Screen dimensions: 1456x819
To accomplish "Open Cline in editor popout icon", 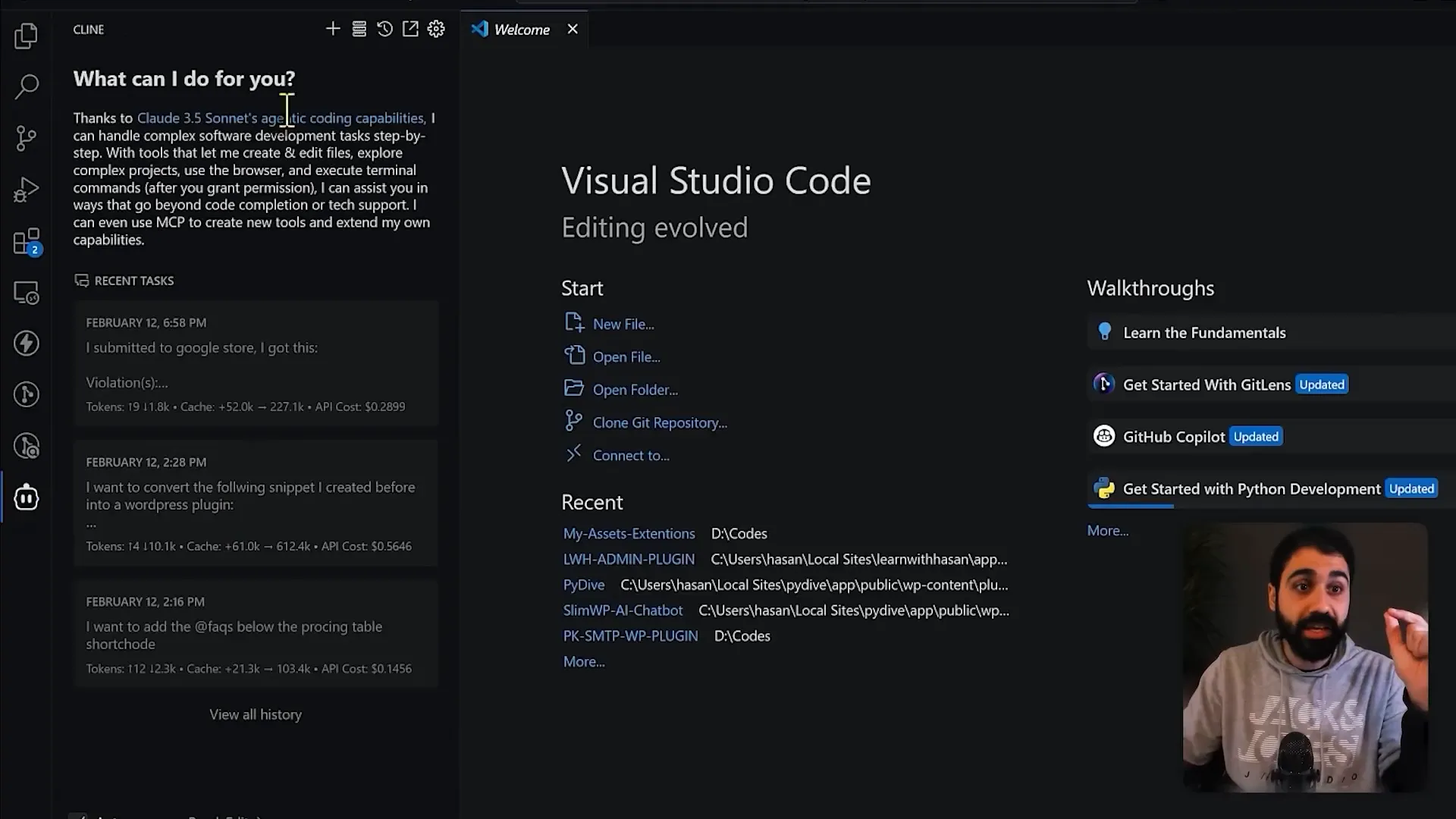I will 410,29.
